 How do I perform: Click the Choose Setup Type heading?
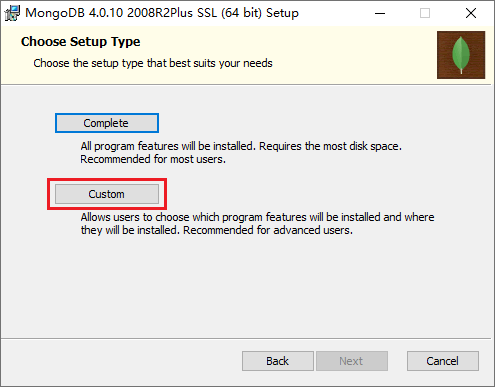[x=81, y=42]
